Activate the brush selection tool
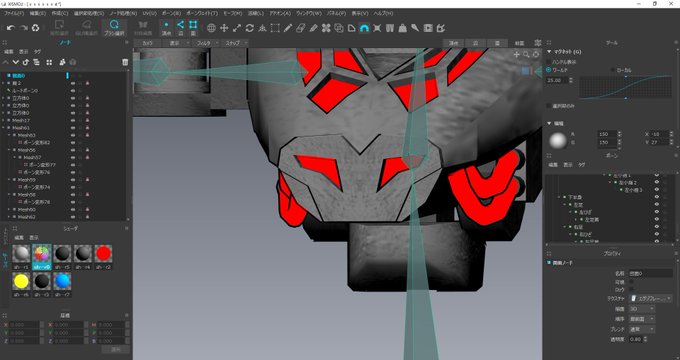This screenshot has height=360, width=680. pyautogui.click(x=114, y=27)
